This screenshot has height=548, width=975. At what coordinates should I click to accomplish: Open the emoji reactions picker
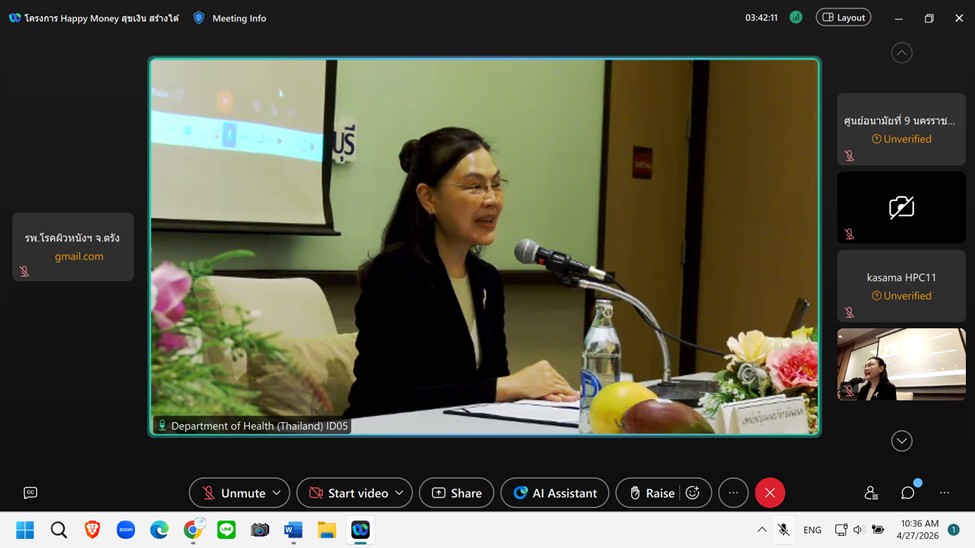pyautogui.click(x=692, y=493)
